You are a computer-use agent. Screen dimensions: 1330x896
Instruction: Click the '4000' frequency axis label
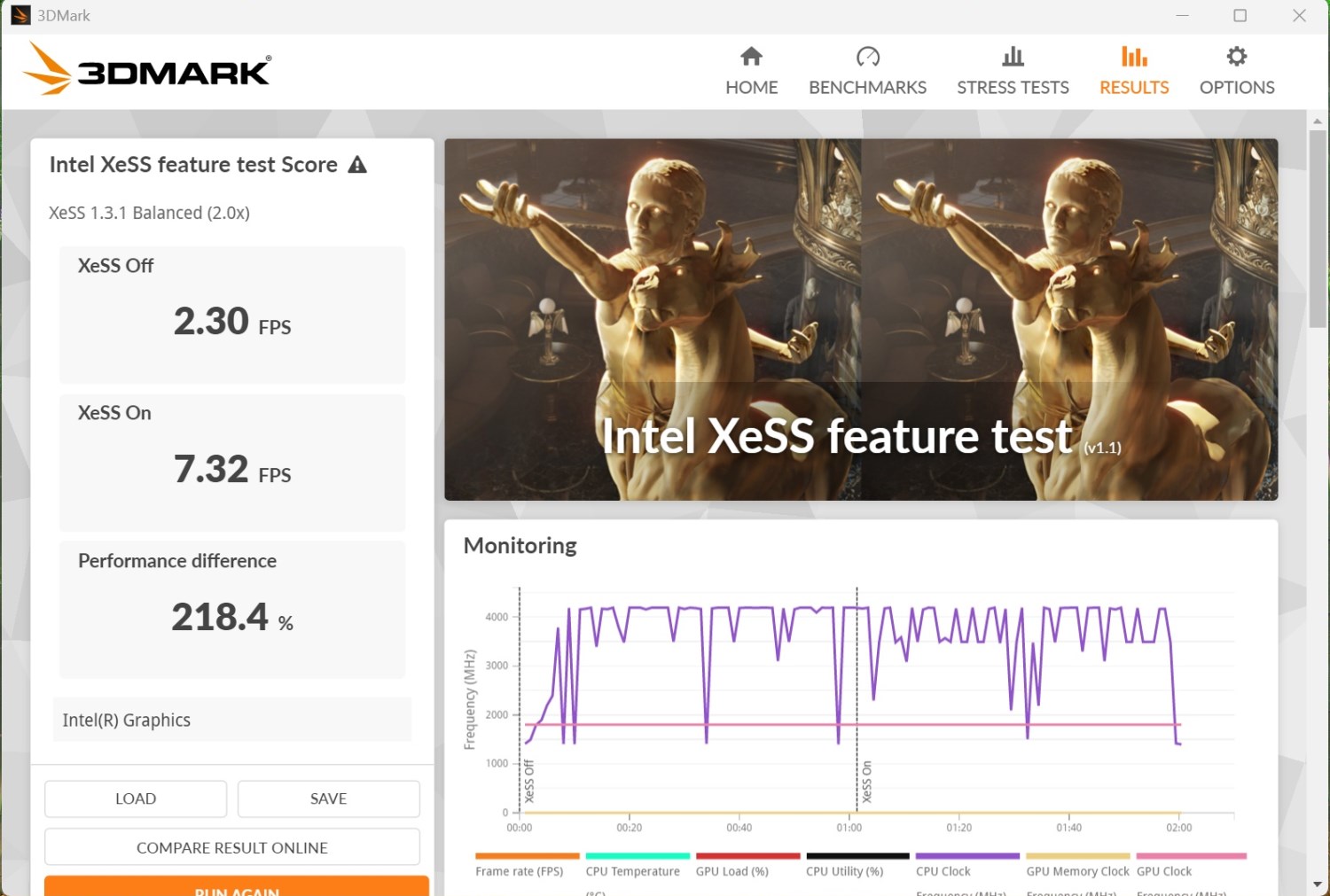tap(497, 617)
